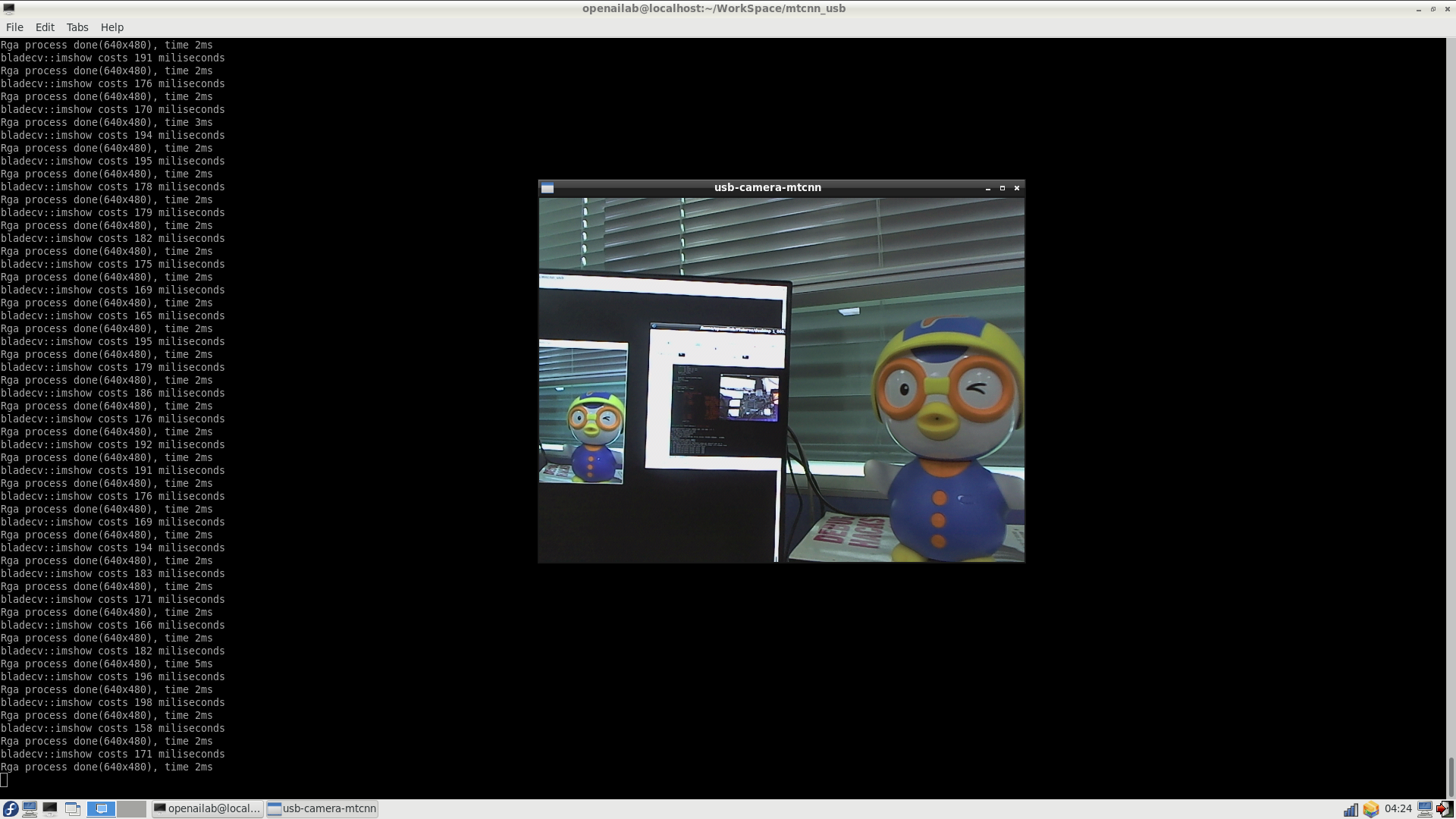Viewport: 1456px width, 819px height.
Task: Click terminal window icon at top-left corner
Action: point(9,8)
